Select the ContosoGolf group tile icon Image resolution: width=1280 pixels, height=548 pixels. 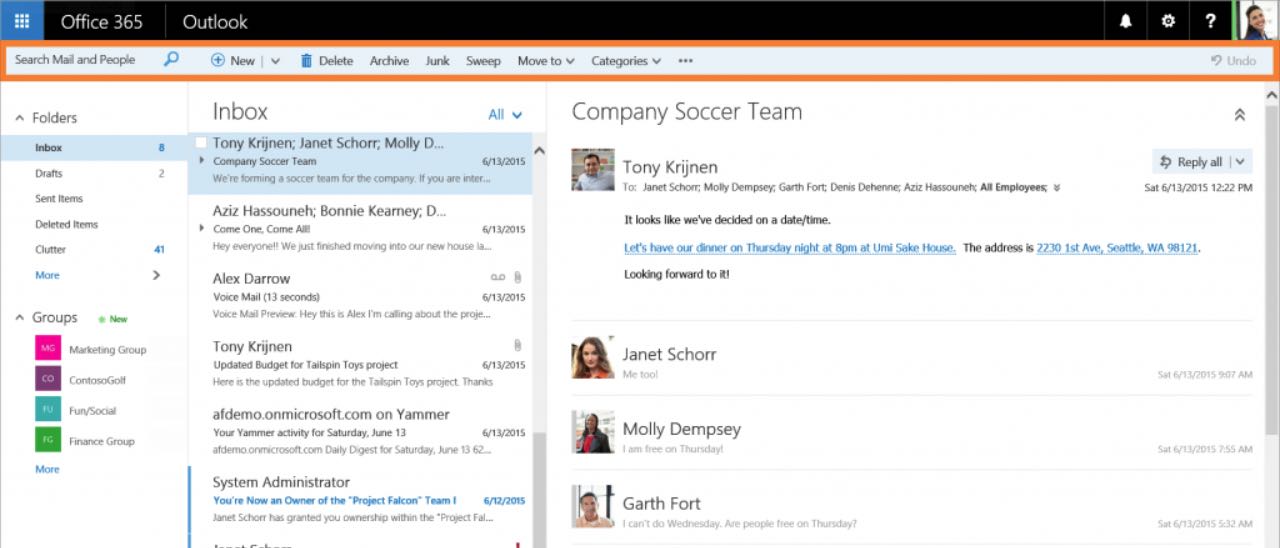[48, 380]
